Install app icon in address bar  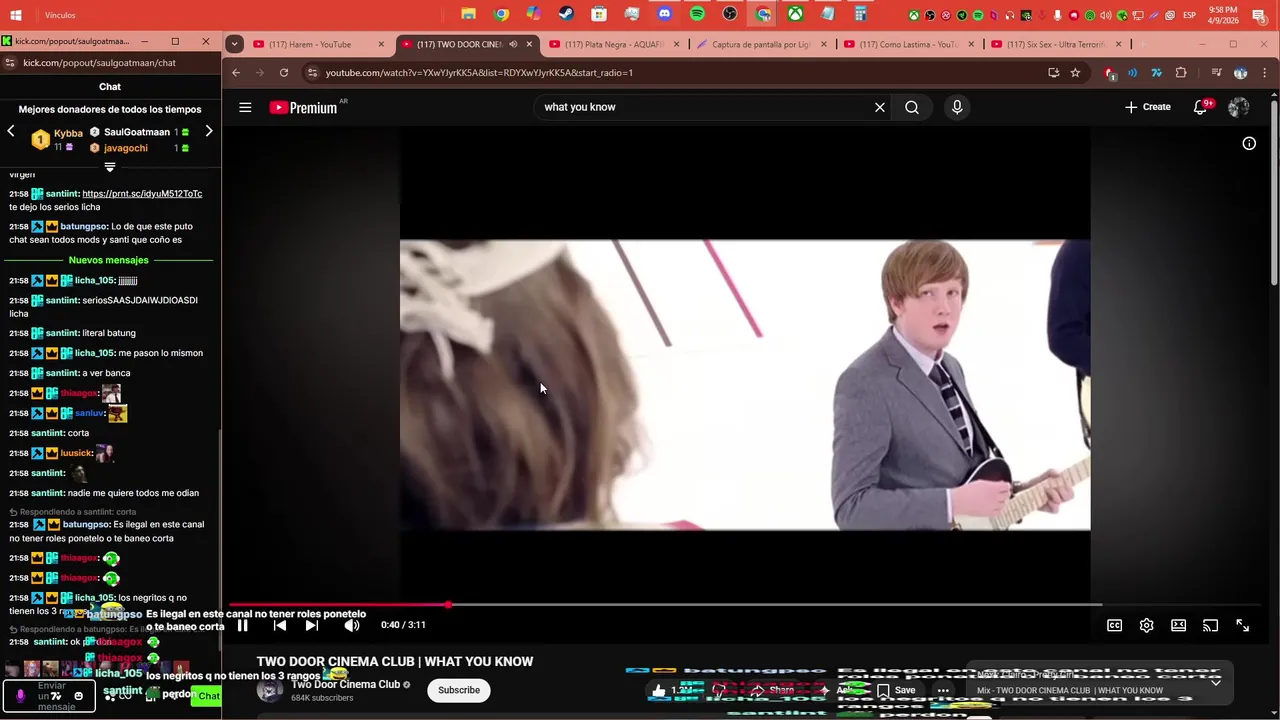tap(1053, 72)
